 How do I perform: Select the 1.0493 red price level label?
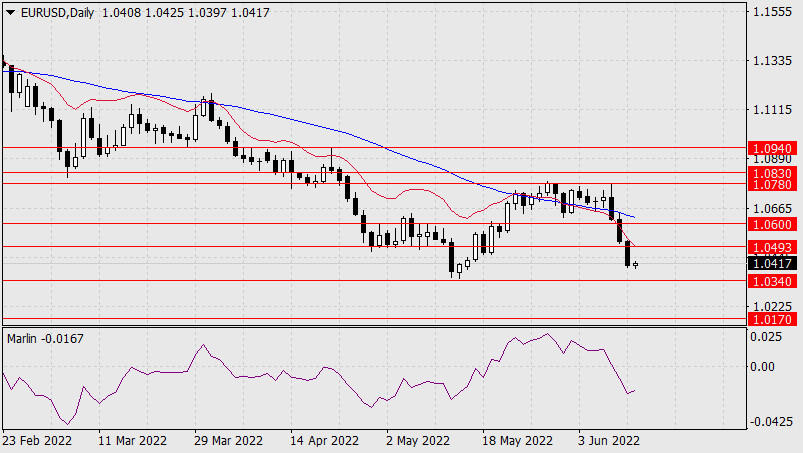(x=773, y=248)
